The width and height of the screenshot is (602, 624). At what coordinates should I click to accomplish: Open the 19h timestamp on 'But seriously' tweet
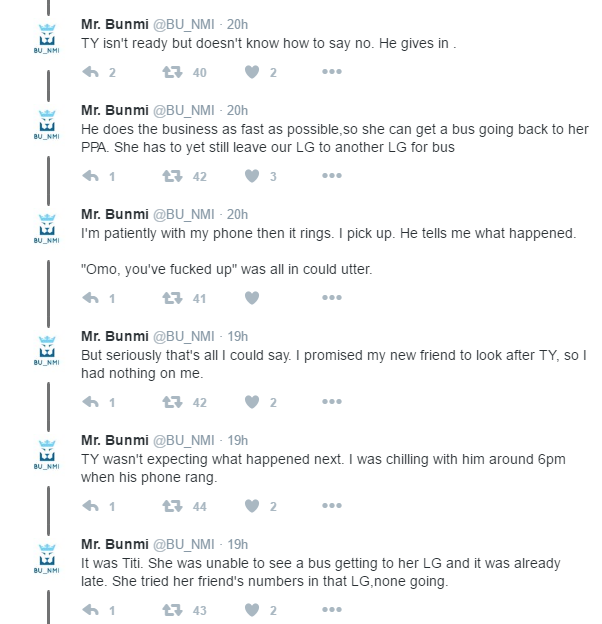click(238, 336)
